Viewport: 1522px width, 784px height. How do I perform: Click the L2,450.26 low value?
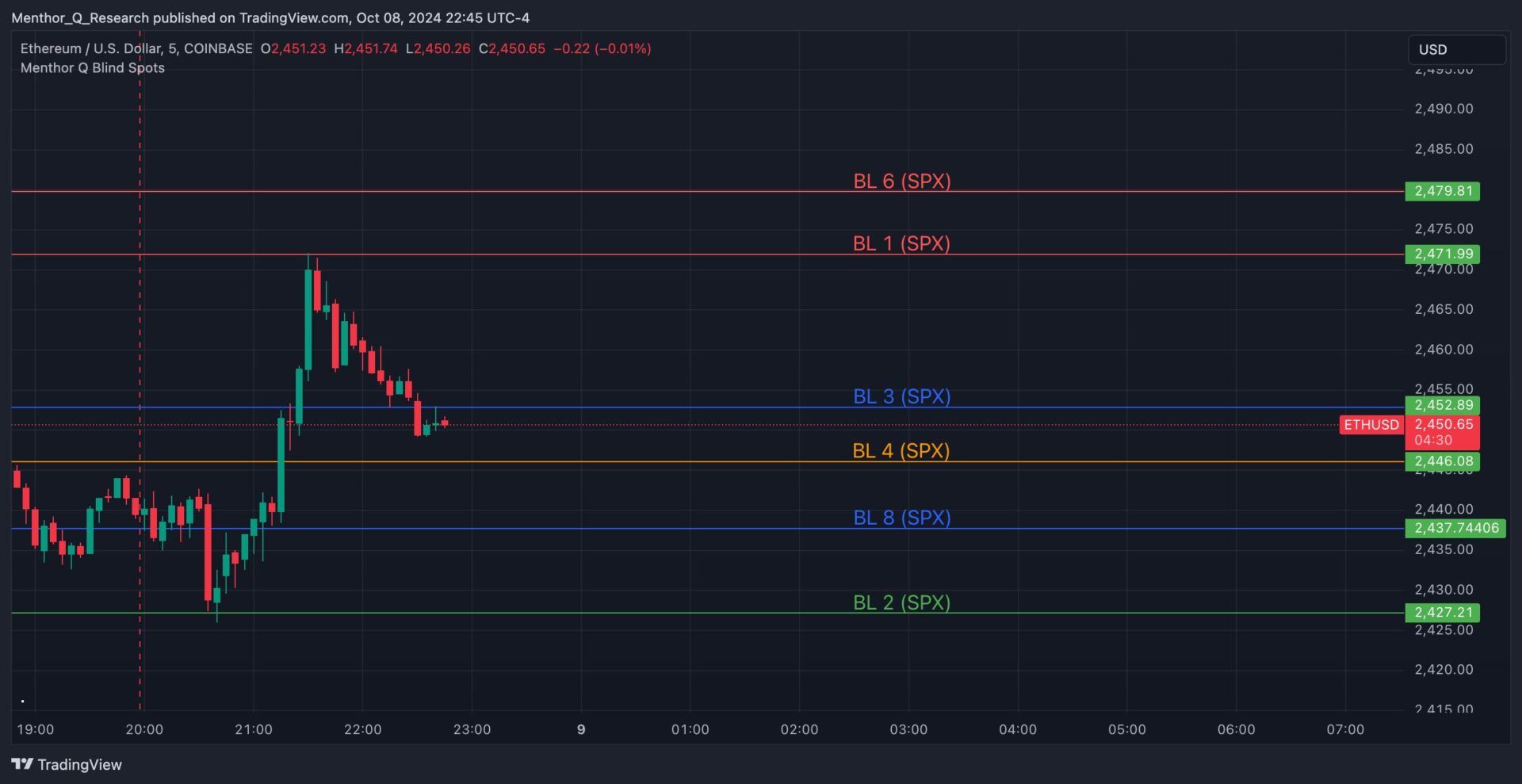(x=438, y=48)
